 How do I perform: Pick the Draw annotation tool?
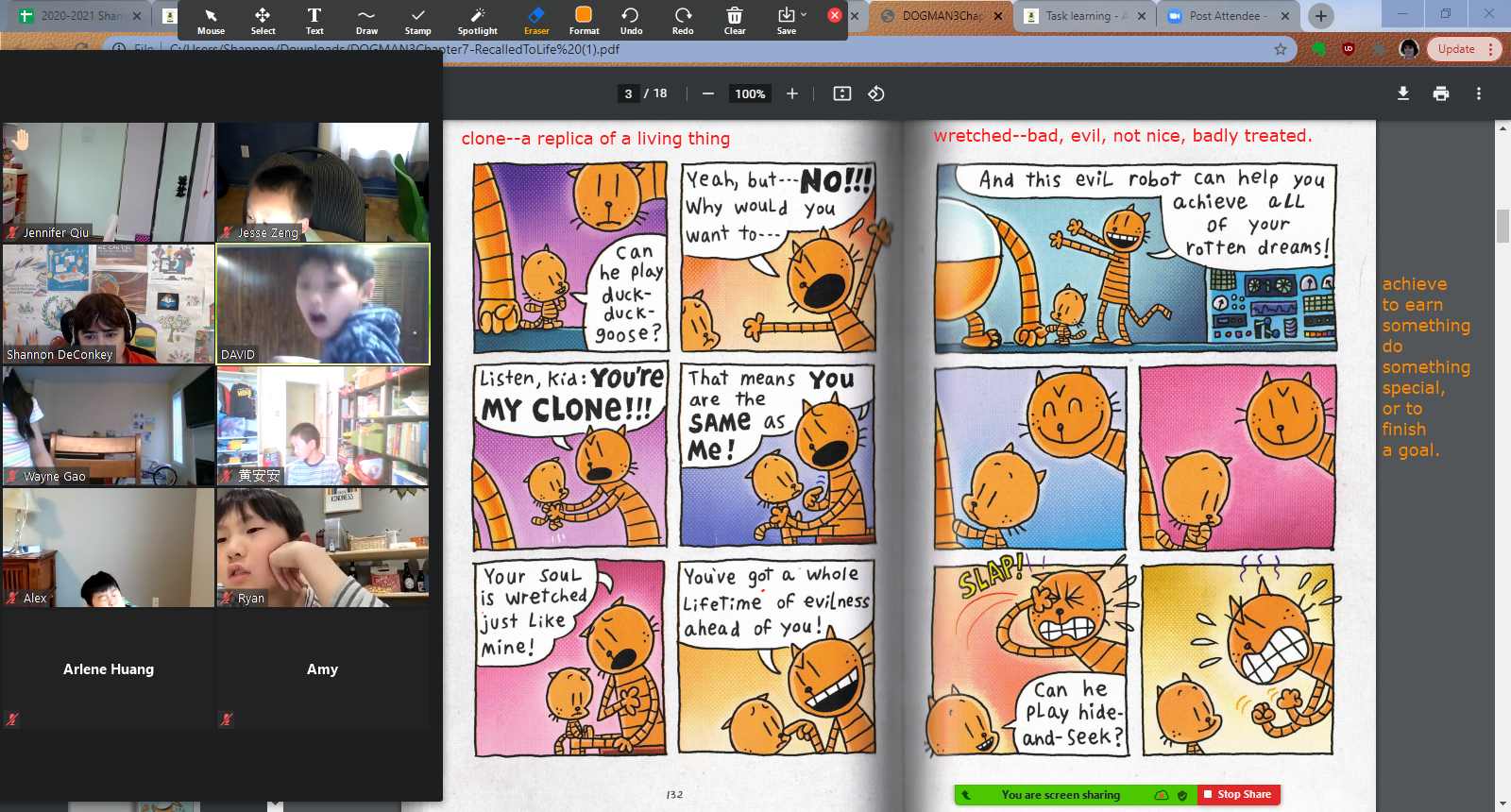pos(366,21)
